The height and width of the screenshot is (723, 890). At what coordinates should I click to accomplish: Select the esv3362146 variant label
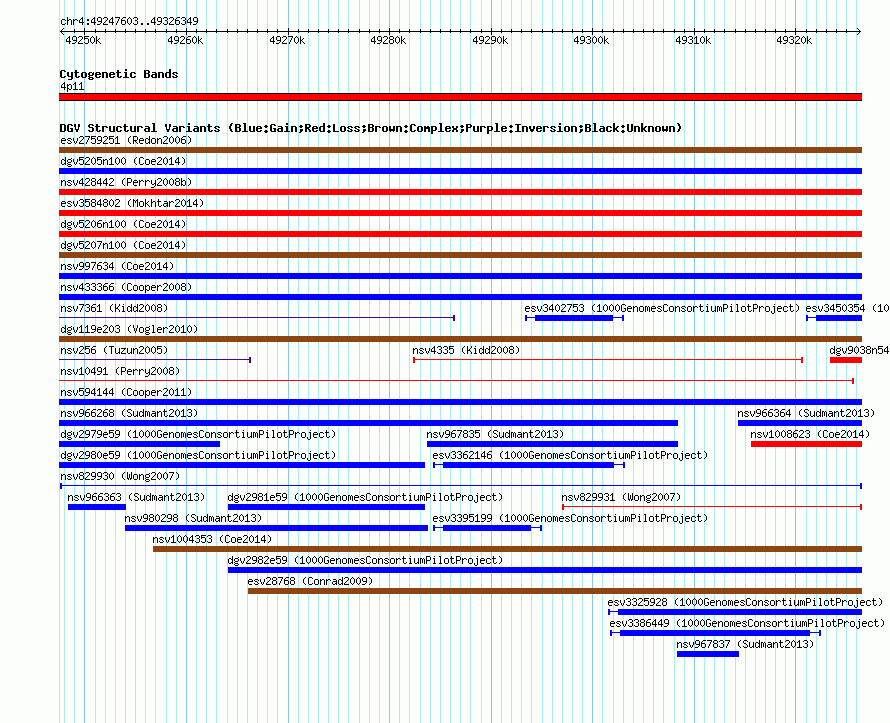(x=570, y=455)
